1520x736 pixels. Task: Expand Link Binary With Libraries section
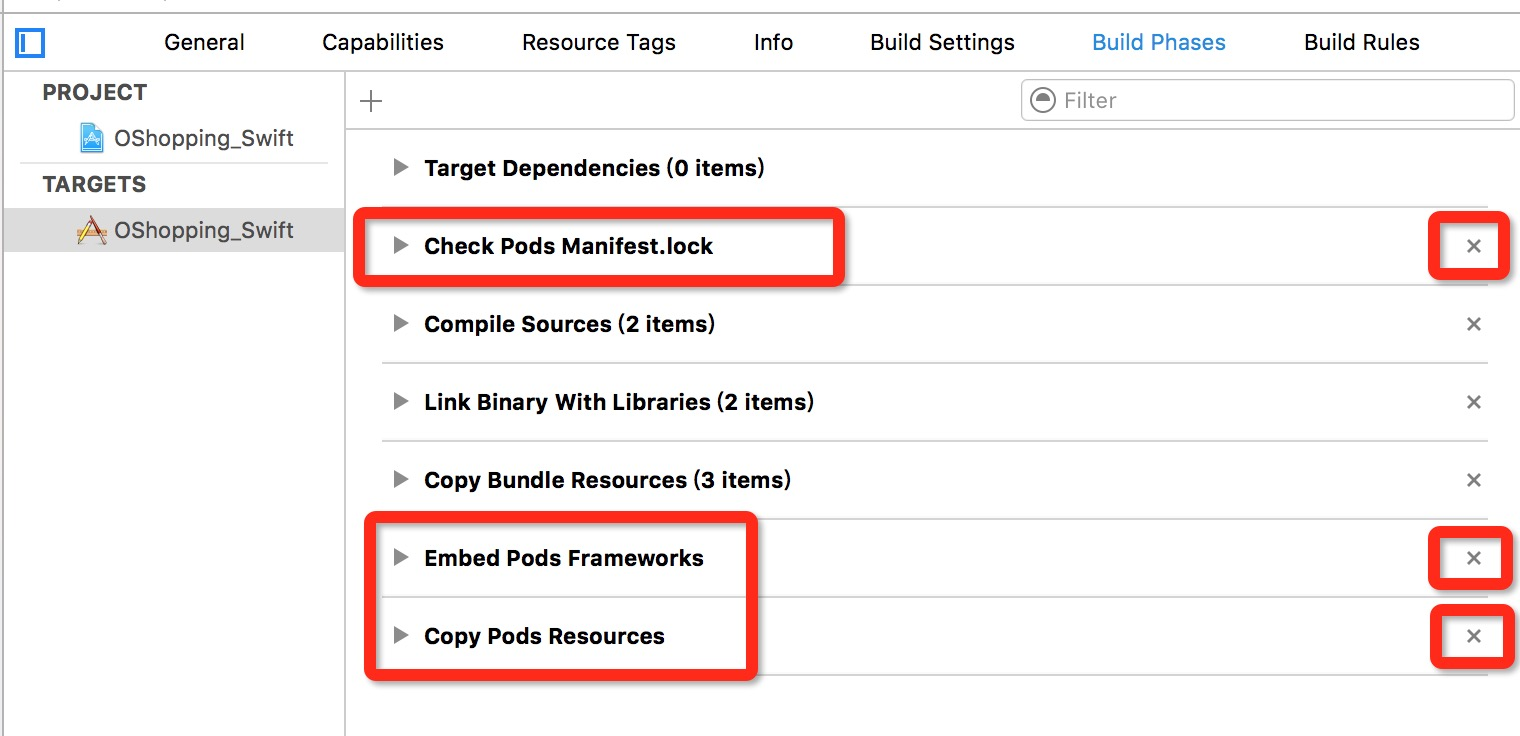tap(401, 401)
